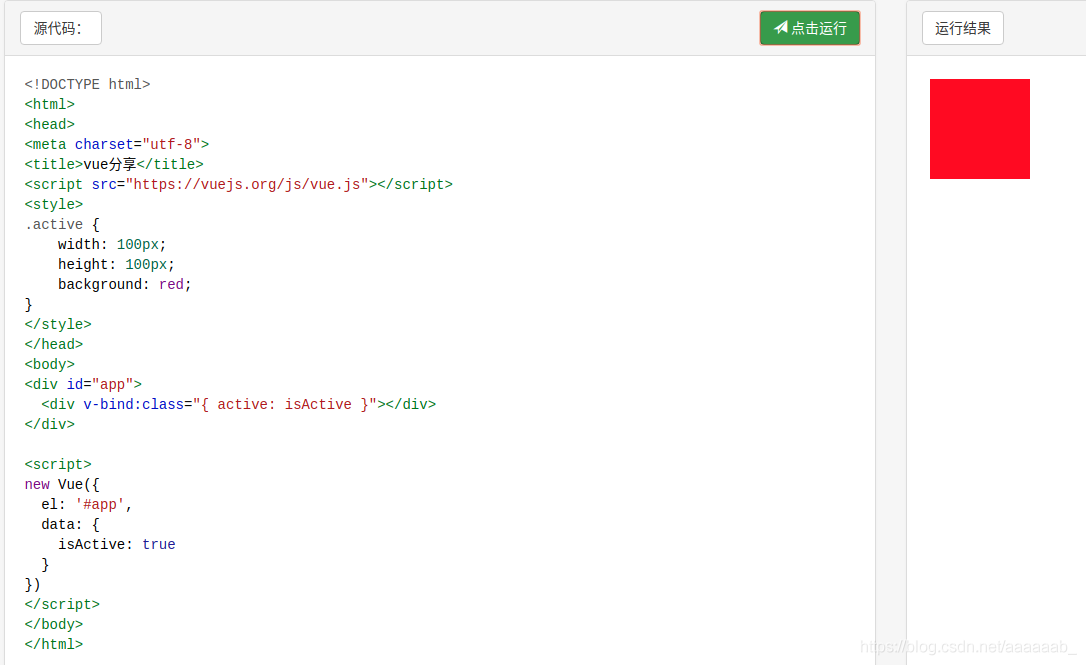Screen dimensions: 1086x665
Task: Click the title line containing vue分享
Action: [x=114, y=164]
